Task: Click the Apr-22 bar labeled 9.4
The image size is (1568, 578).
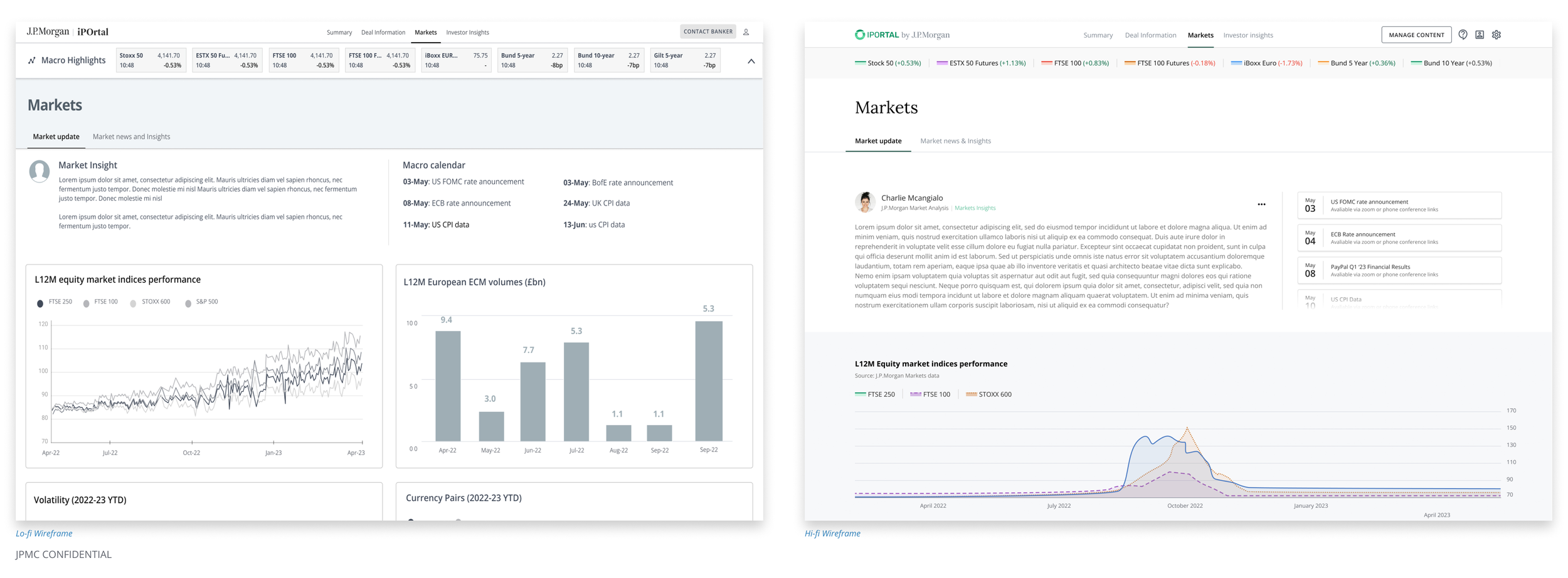Action: (x=448, y=386)
